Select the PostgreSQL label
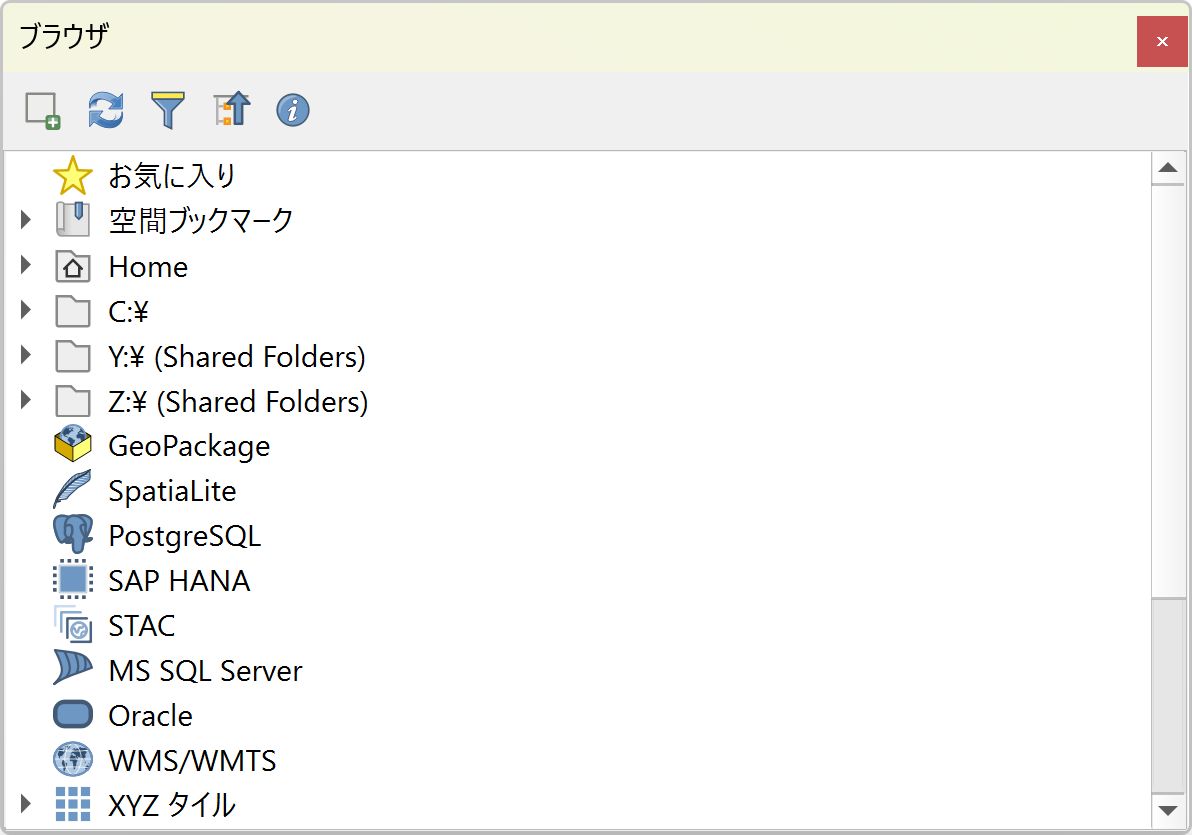 tap(185, 536)
